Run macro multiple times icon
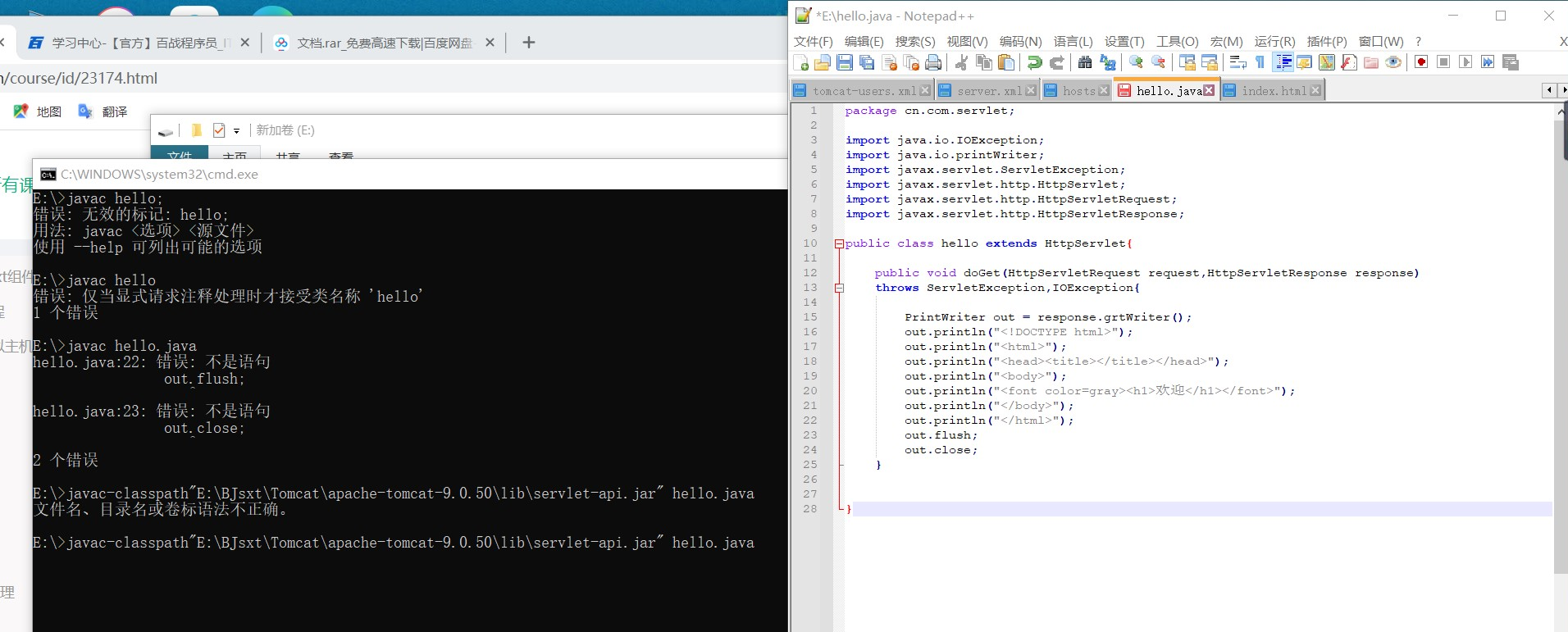1568x632 pixels. 1488,62
